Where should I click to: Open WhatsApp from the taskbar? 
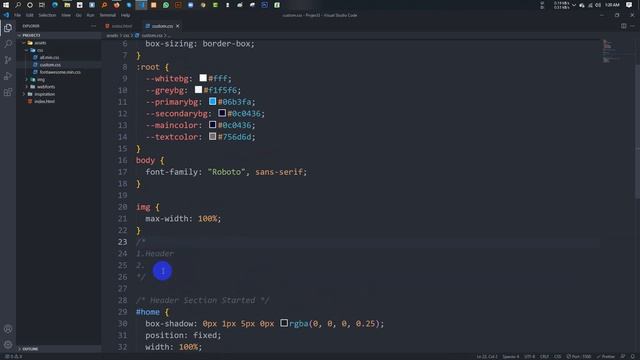(x=166, y=5)
